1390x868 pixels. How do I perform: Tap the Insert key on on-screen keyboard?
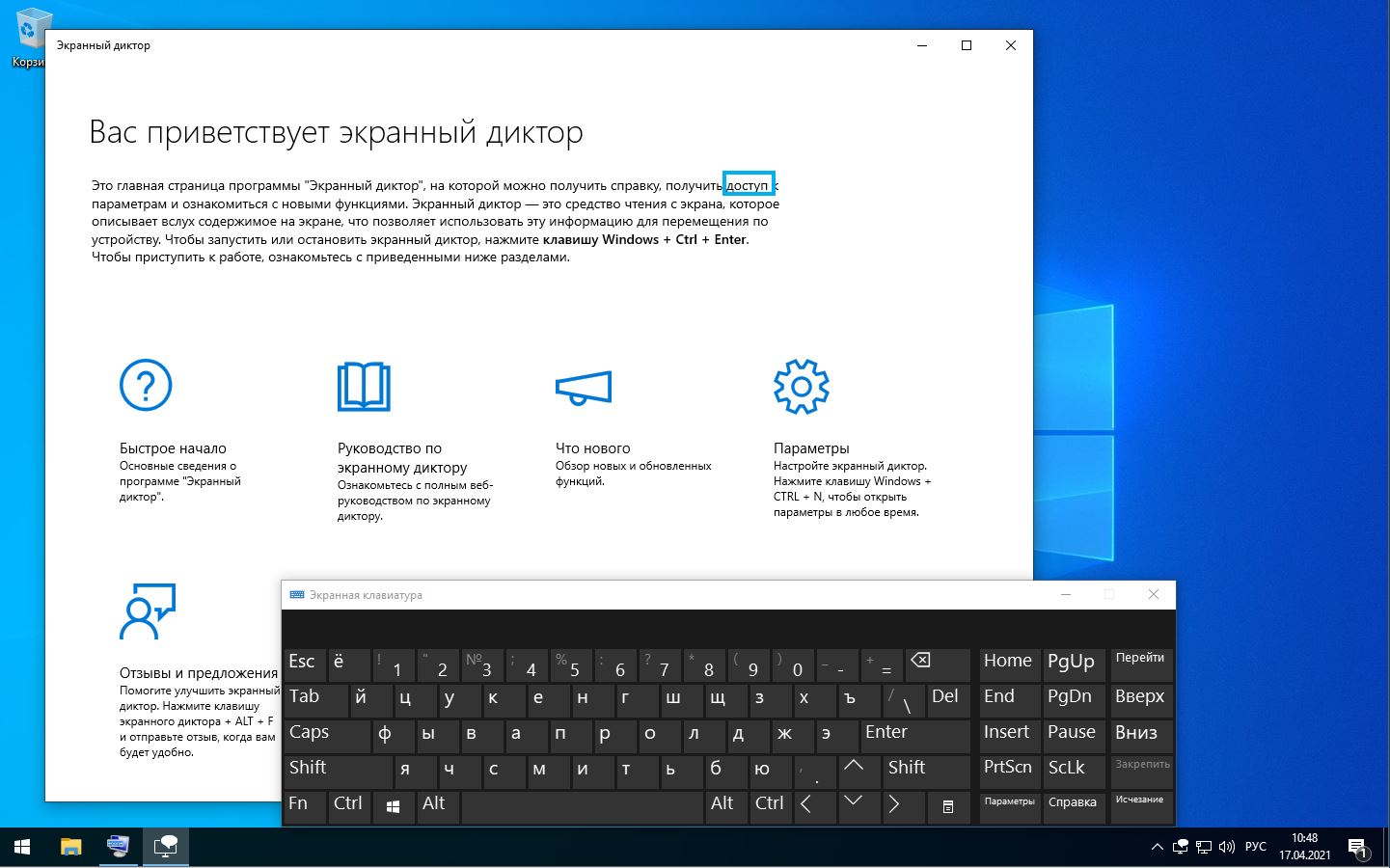[x=1010, y=735]
